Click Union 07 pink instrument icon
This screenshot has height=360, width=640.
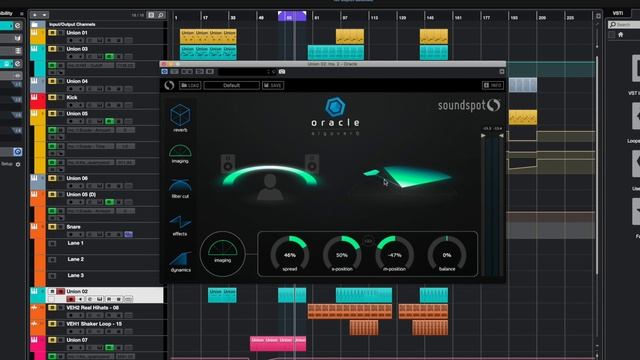(x=34, y=340)
